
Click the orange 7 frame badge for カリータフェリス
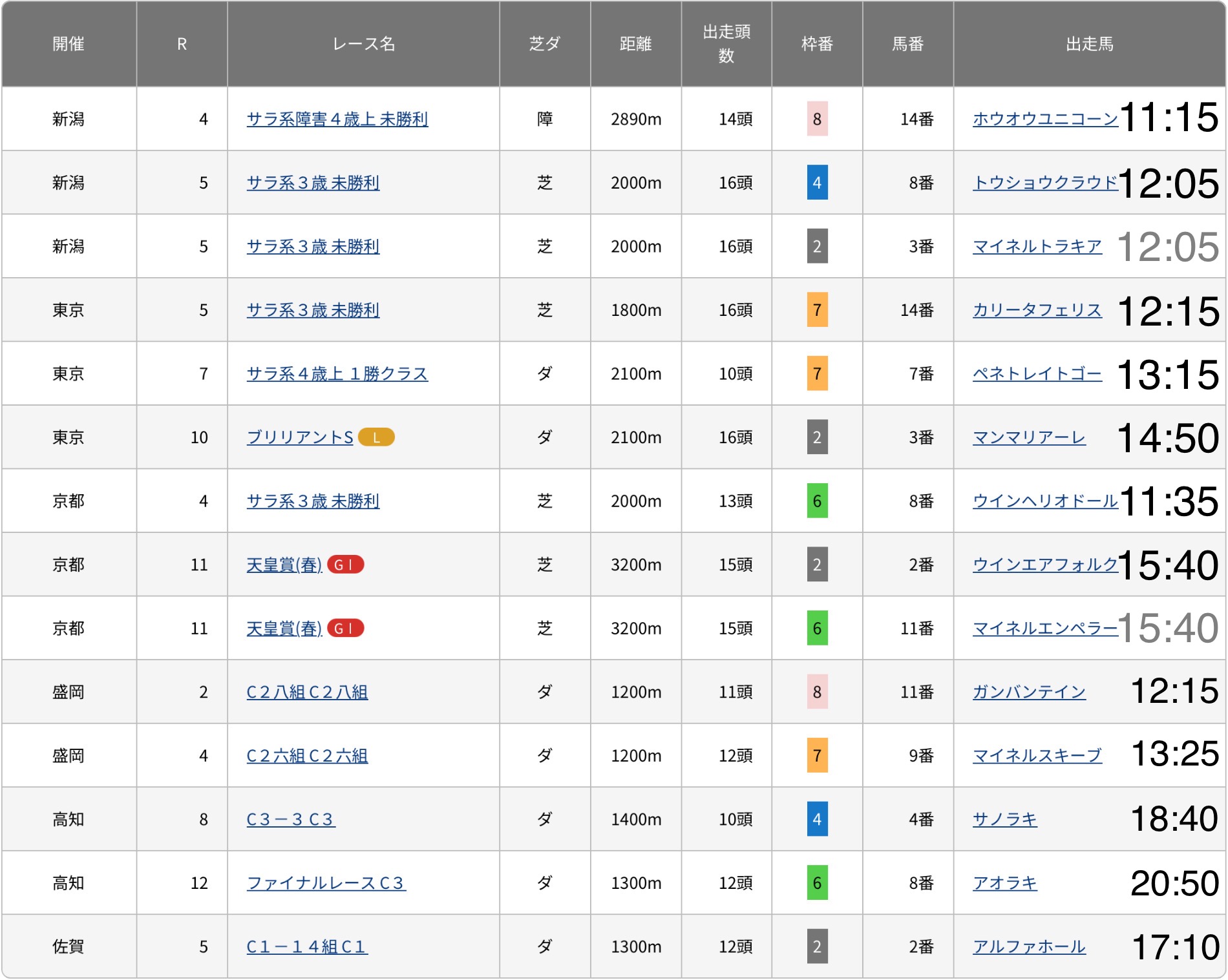click(817, 310)
